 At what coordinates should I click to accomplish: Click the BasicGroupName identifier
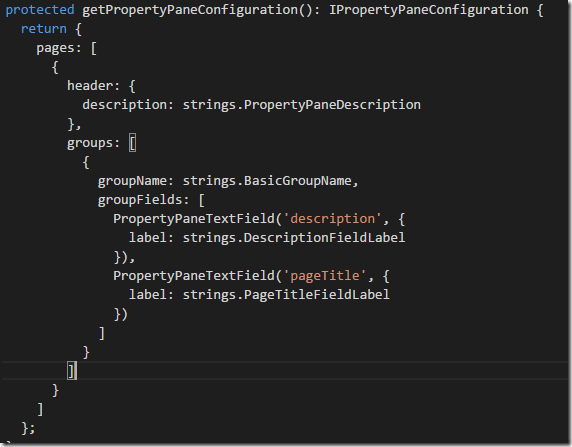tap(297, 181)
